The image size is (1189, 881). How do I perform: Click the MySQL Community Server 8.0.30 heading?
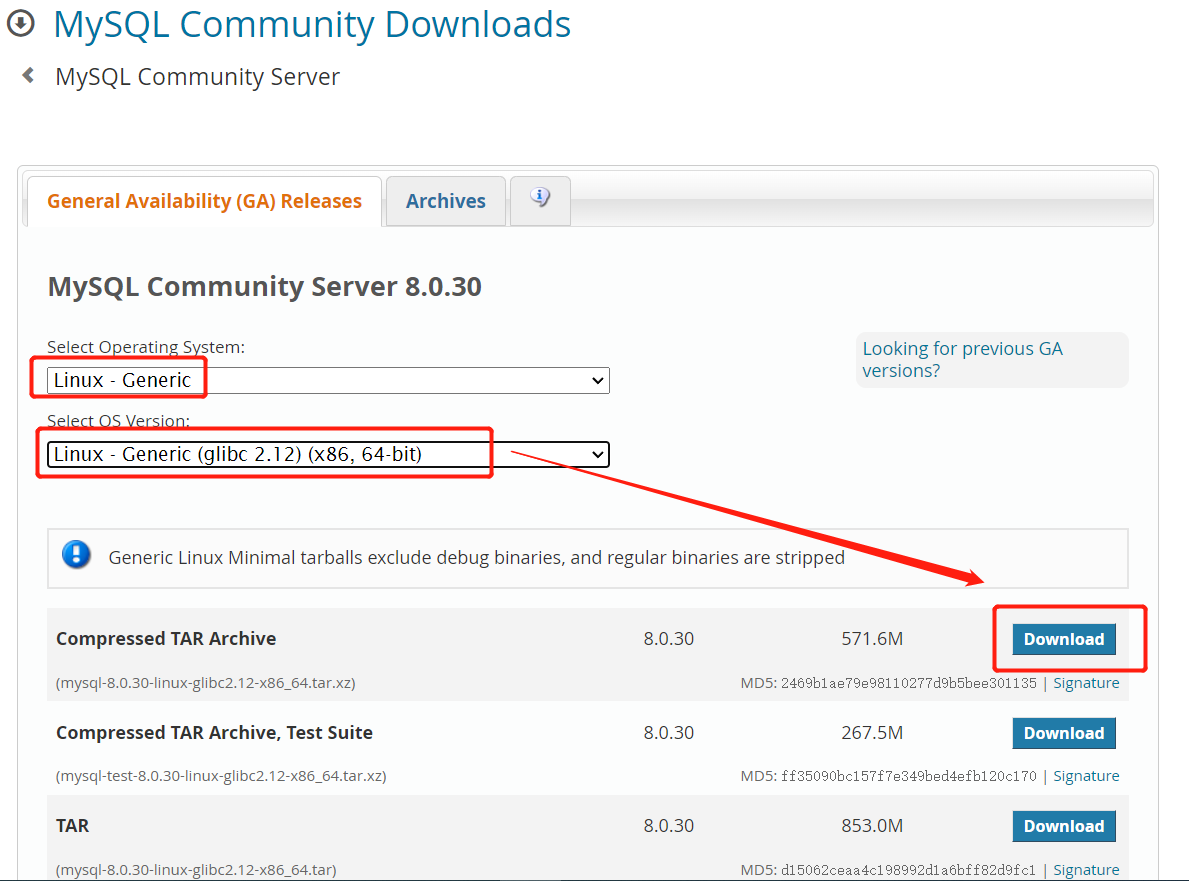(x=265, y=287)
